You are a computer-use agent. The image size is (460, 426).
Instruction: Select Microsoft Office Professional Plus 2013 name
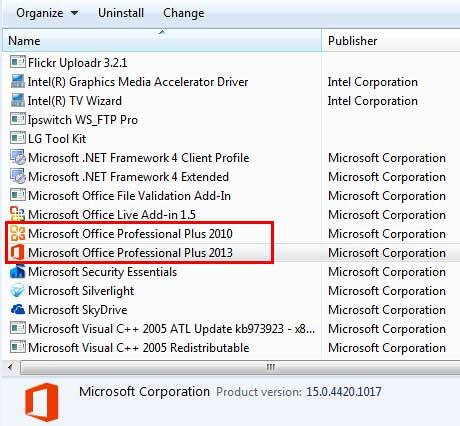tap(130, 253)
